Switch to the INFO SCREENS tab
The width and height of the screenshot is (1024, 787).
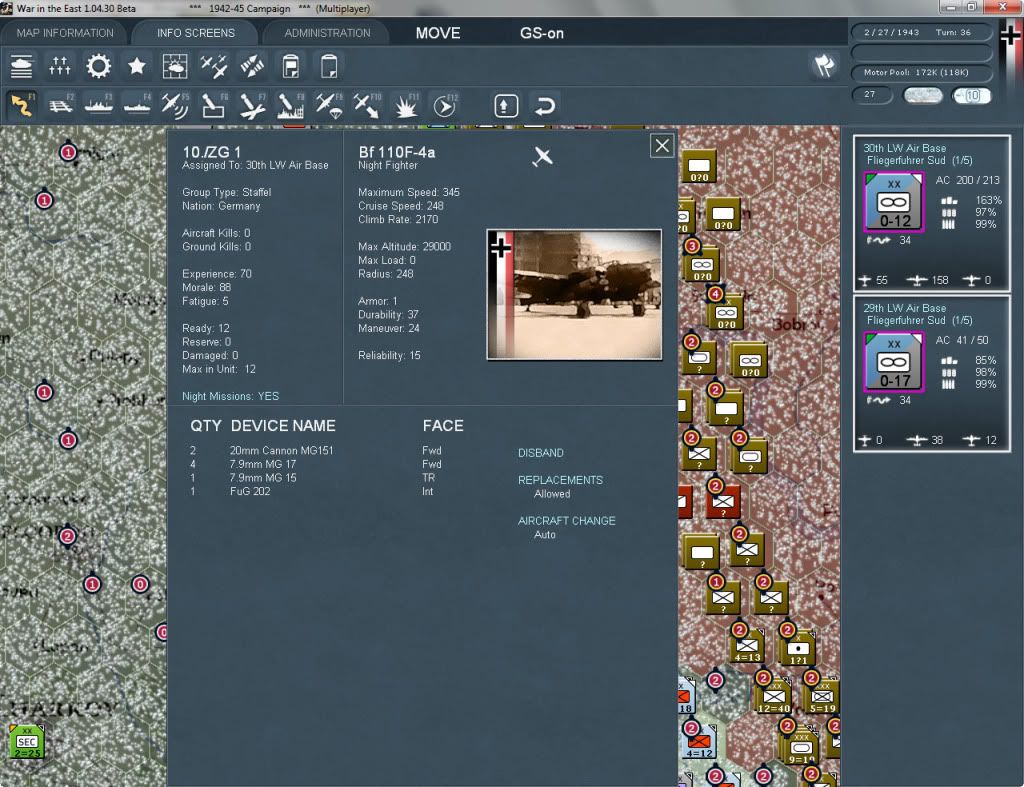pyautogui.click(x=196, y=33)
